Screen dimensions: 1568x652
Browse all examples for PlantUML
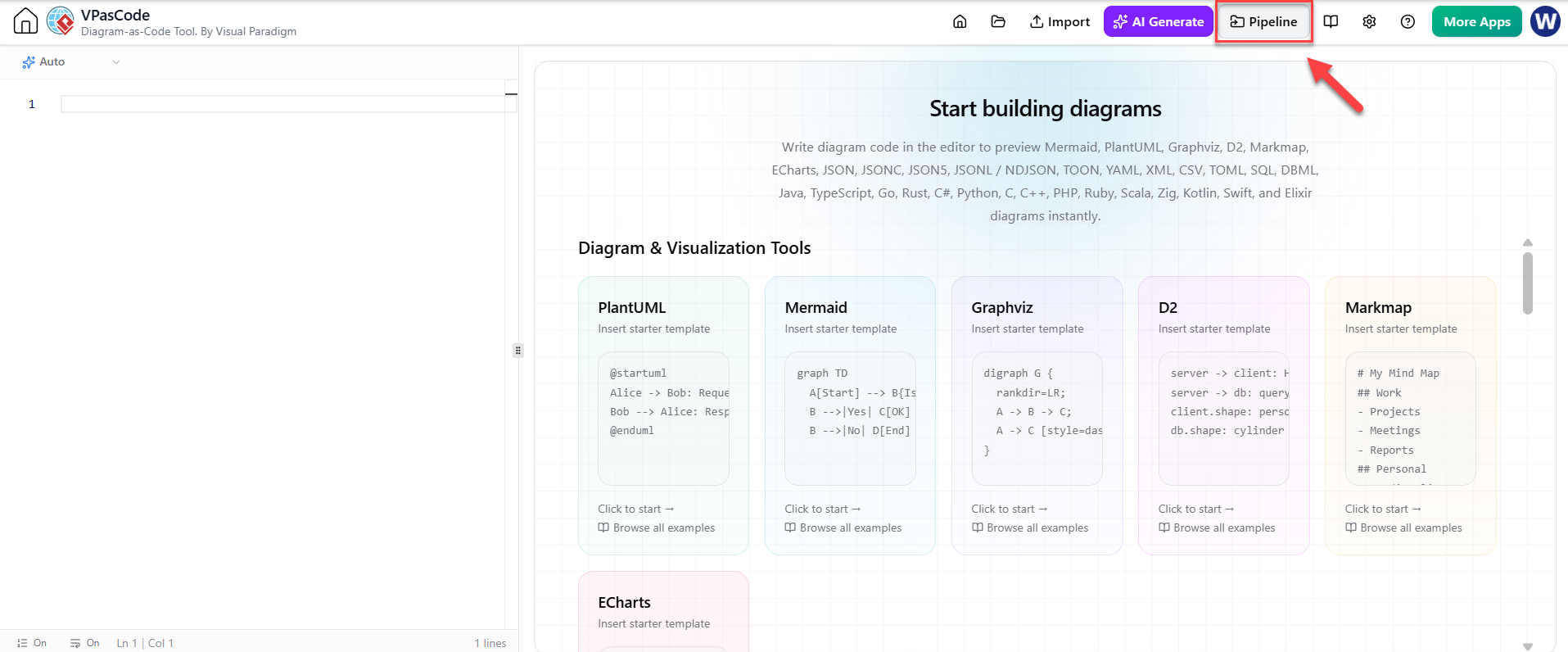coord(657,528)
